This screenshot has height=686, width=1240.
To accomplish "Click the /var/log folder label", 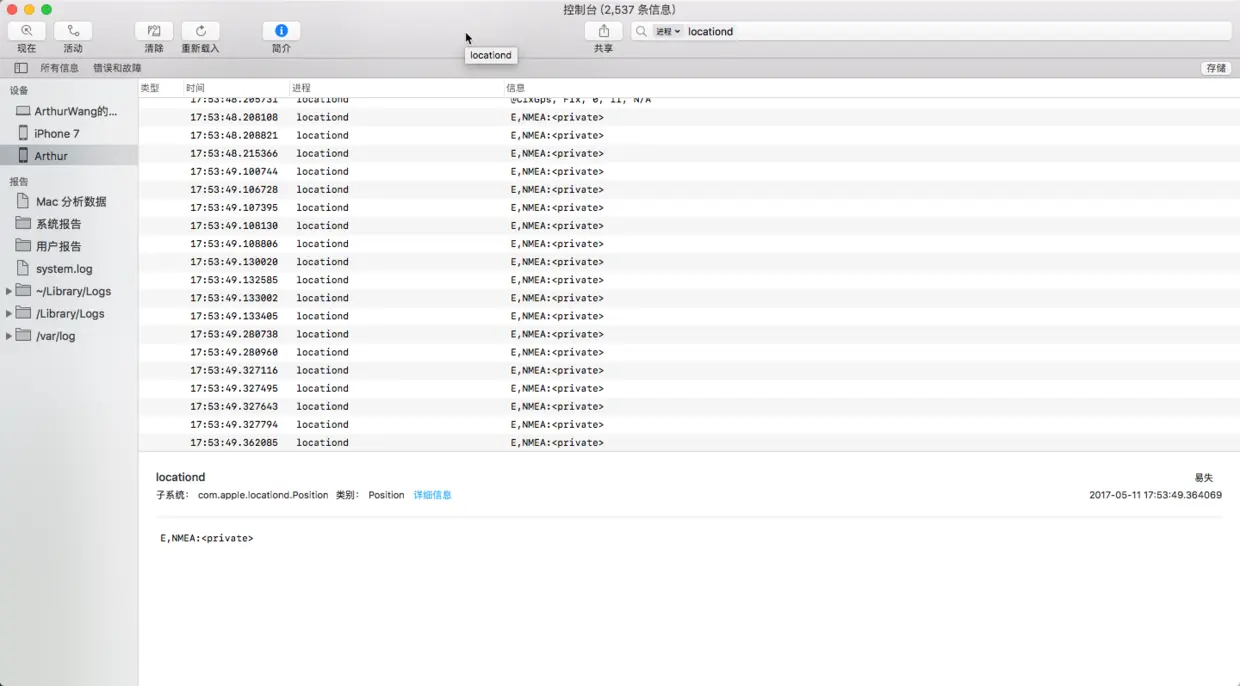I will [55, 336].
